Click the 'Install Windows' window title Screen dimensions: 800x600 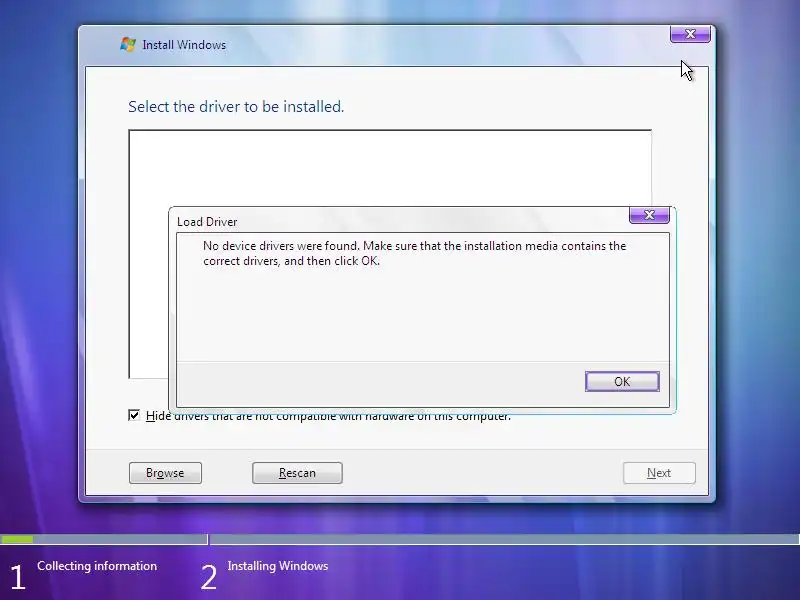(x=184, y=45)
